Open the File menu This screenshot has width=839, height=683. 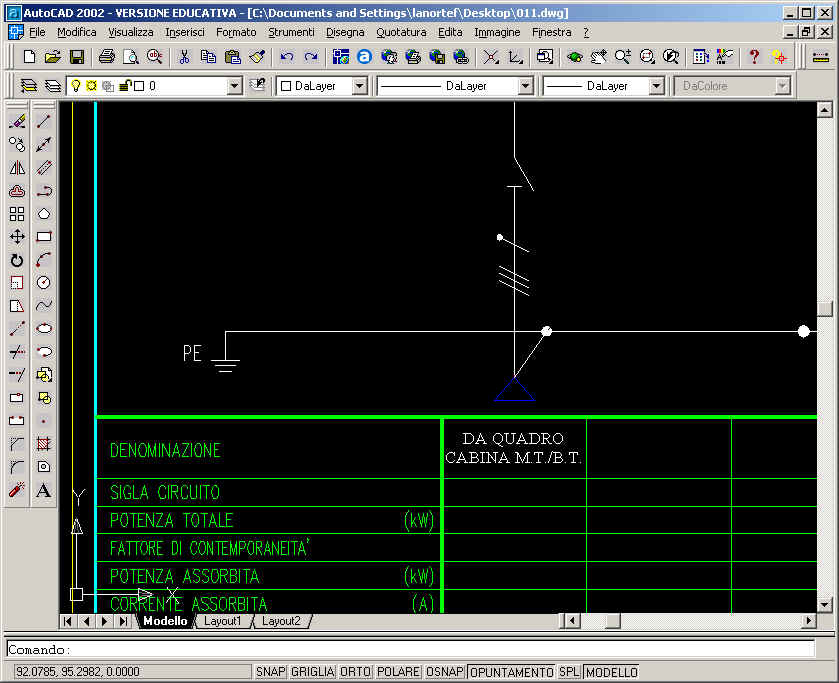pos(37,32)
